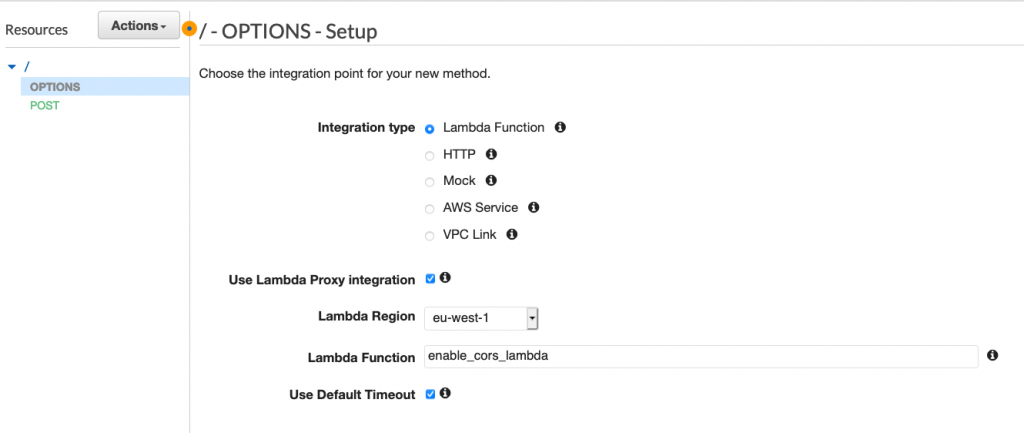Click info icon beside HTTP option
1024x433 pixels.
pos(491,155)
